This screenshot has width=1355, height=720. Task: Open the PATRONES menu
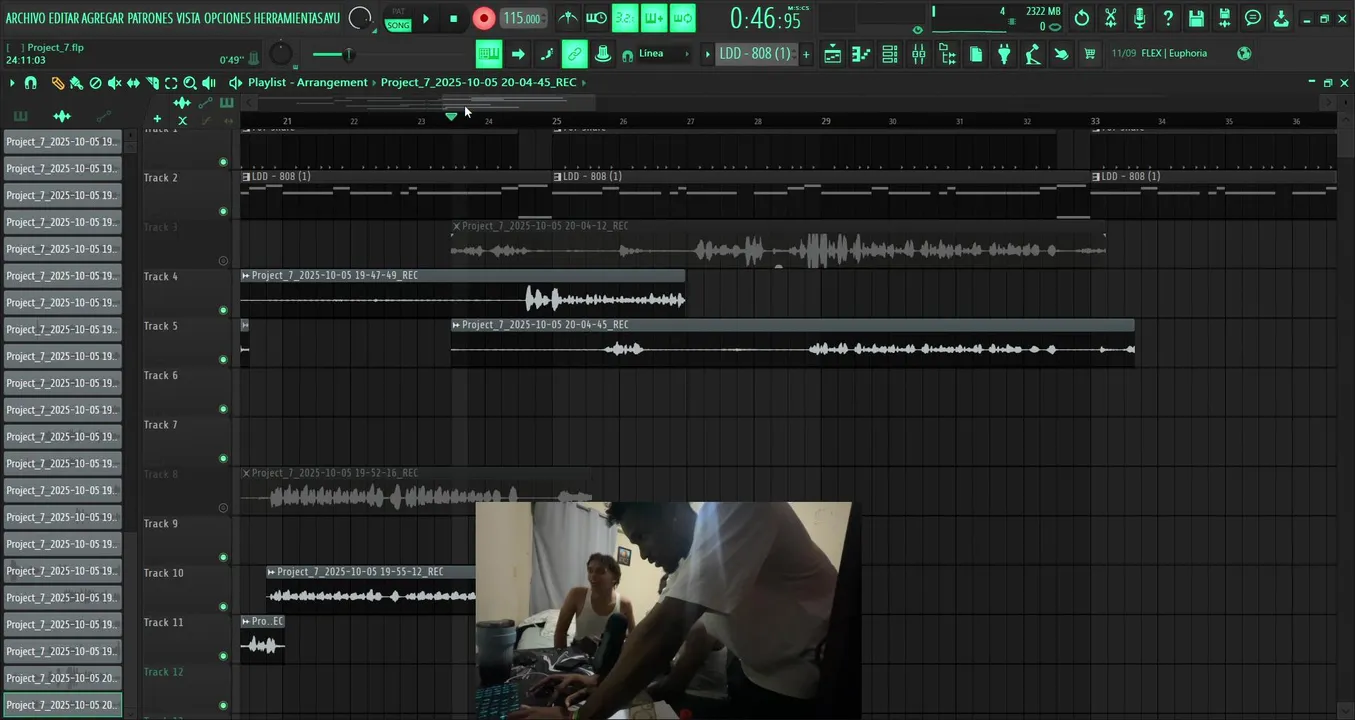150,18
